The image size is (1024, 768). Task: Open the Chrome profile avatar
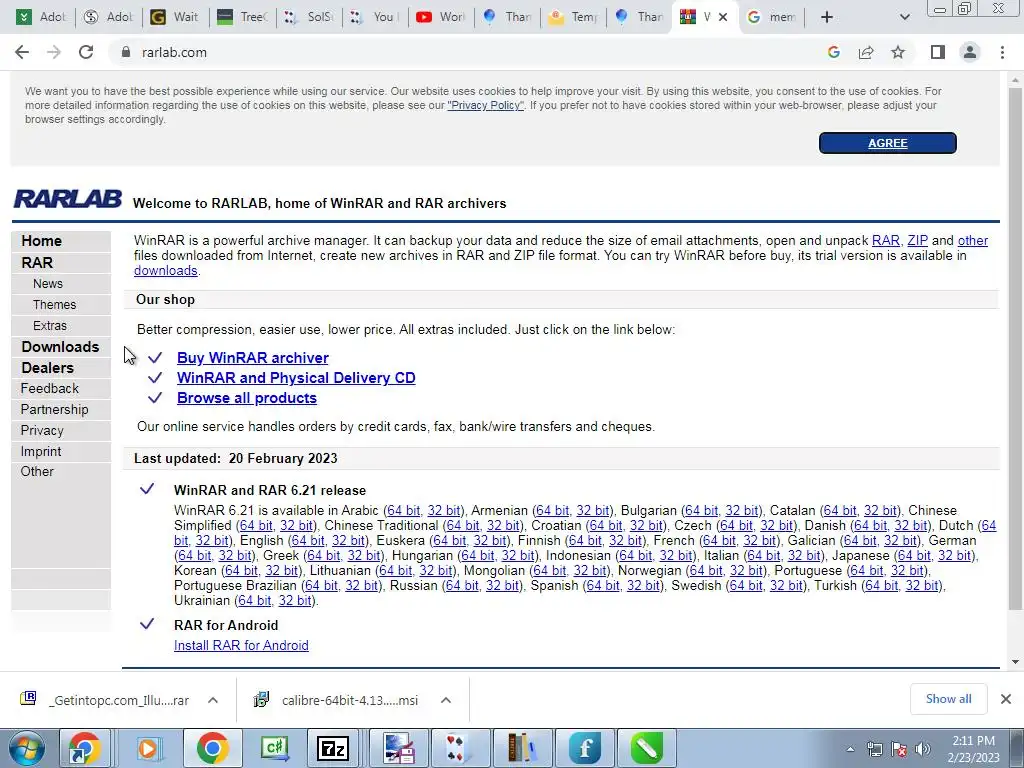click(970, 52)
